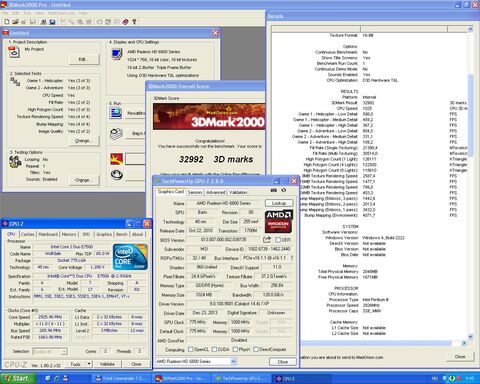480x384 pixels.
Task: Click the 'Intel Core 2 Duo E7500' name field
Action: pyautogui.click(x=72, y=247)
